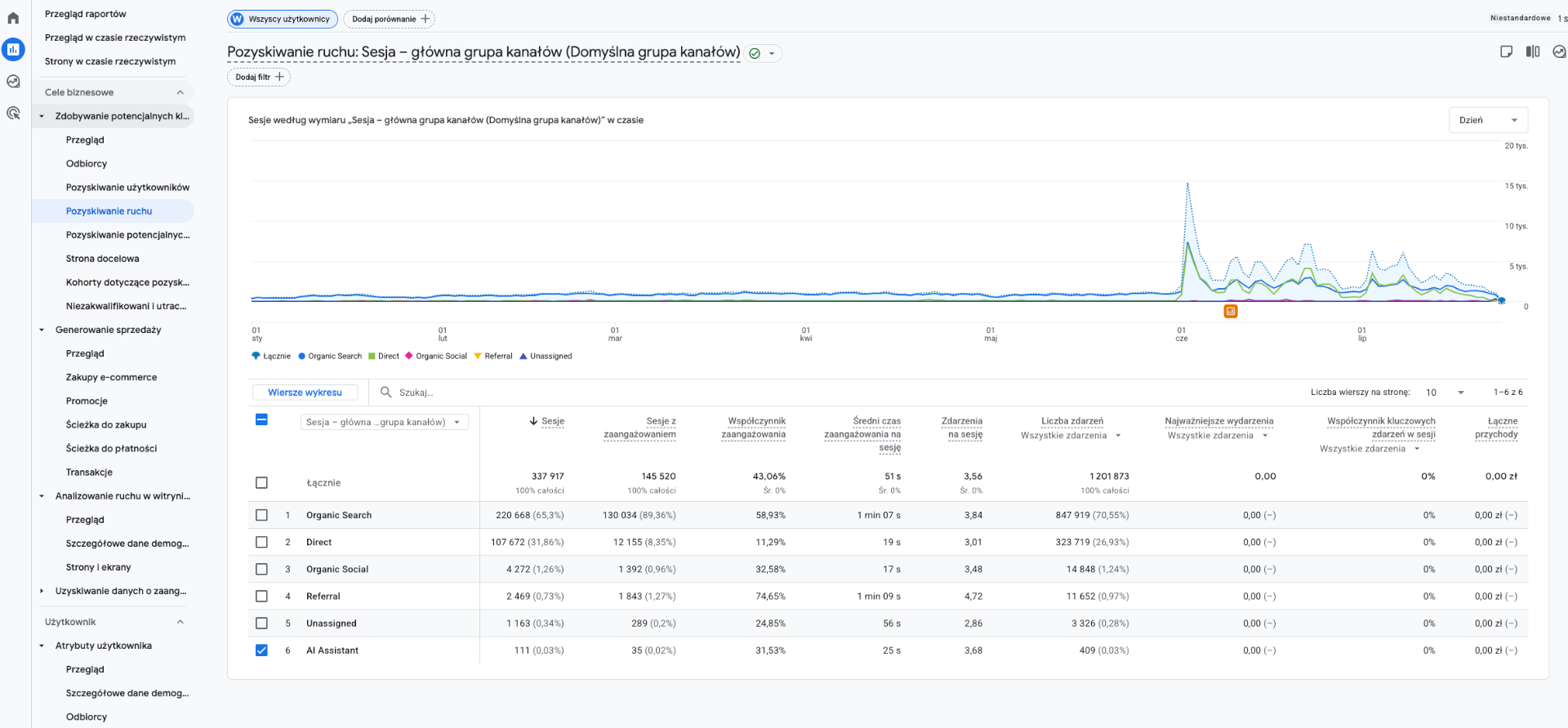Screen dimensions: 1568x728
Task: Select the Reports icon in left rail
Action: (13, 50)
